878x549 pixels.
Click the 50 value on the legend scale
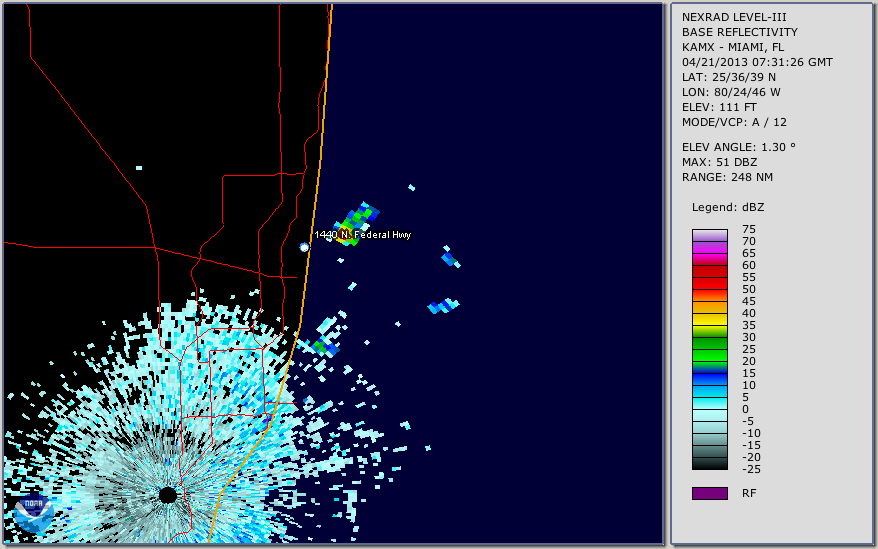pos(749,289)
